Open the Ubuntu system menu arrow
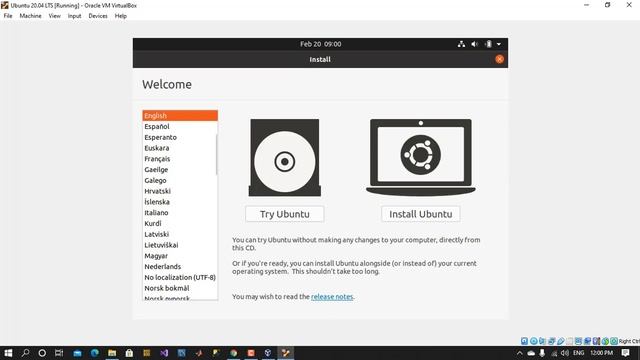640x360 pixels. pyautogui.click(x=499, y=44)
